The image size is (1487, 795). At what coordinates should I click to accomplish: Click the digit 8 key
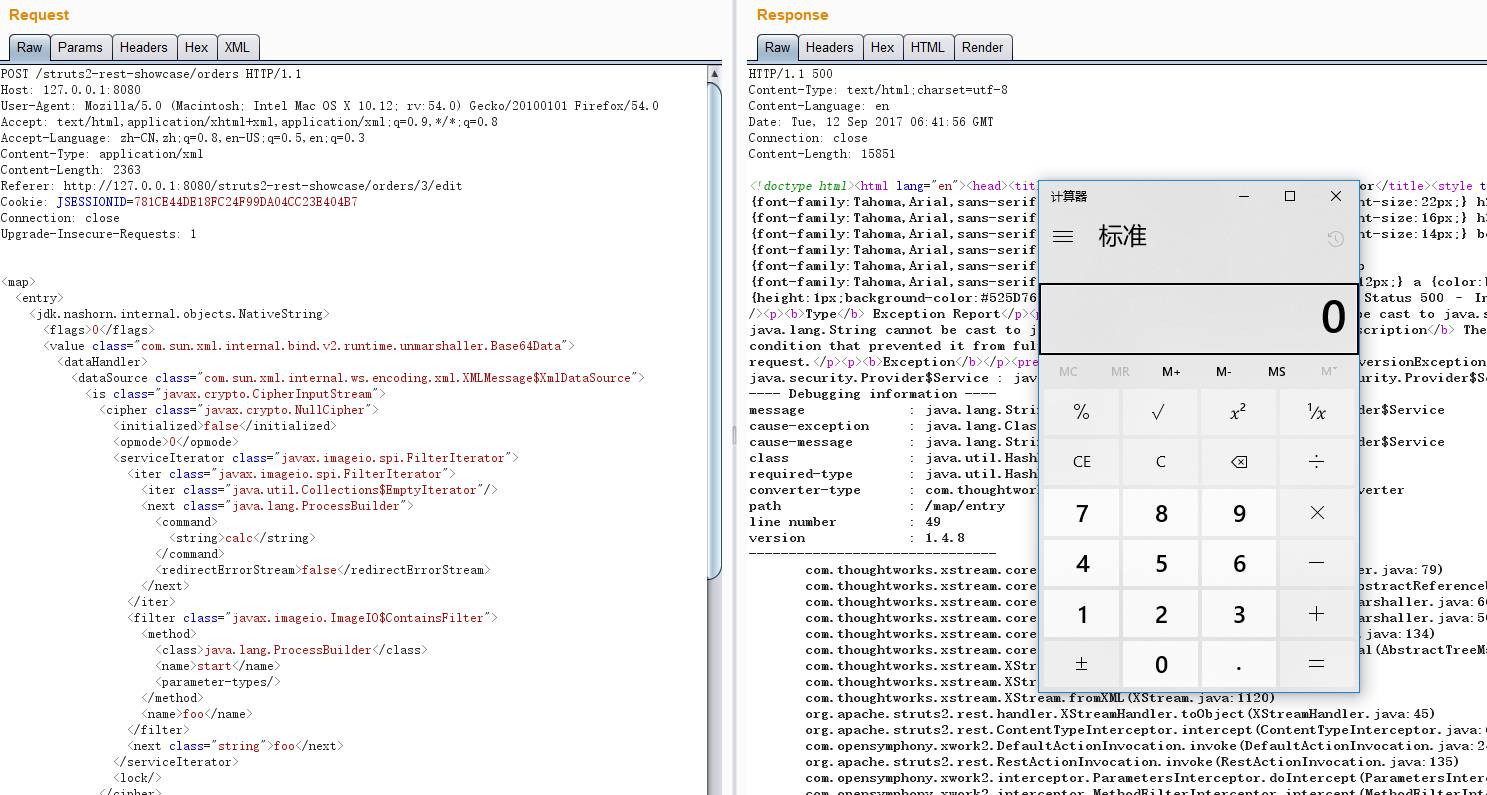click(x=1159, y=513)
